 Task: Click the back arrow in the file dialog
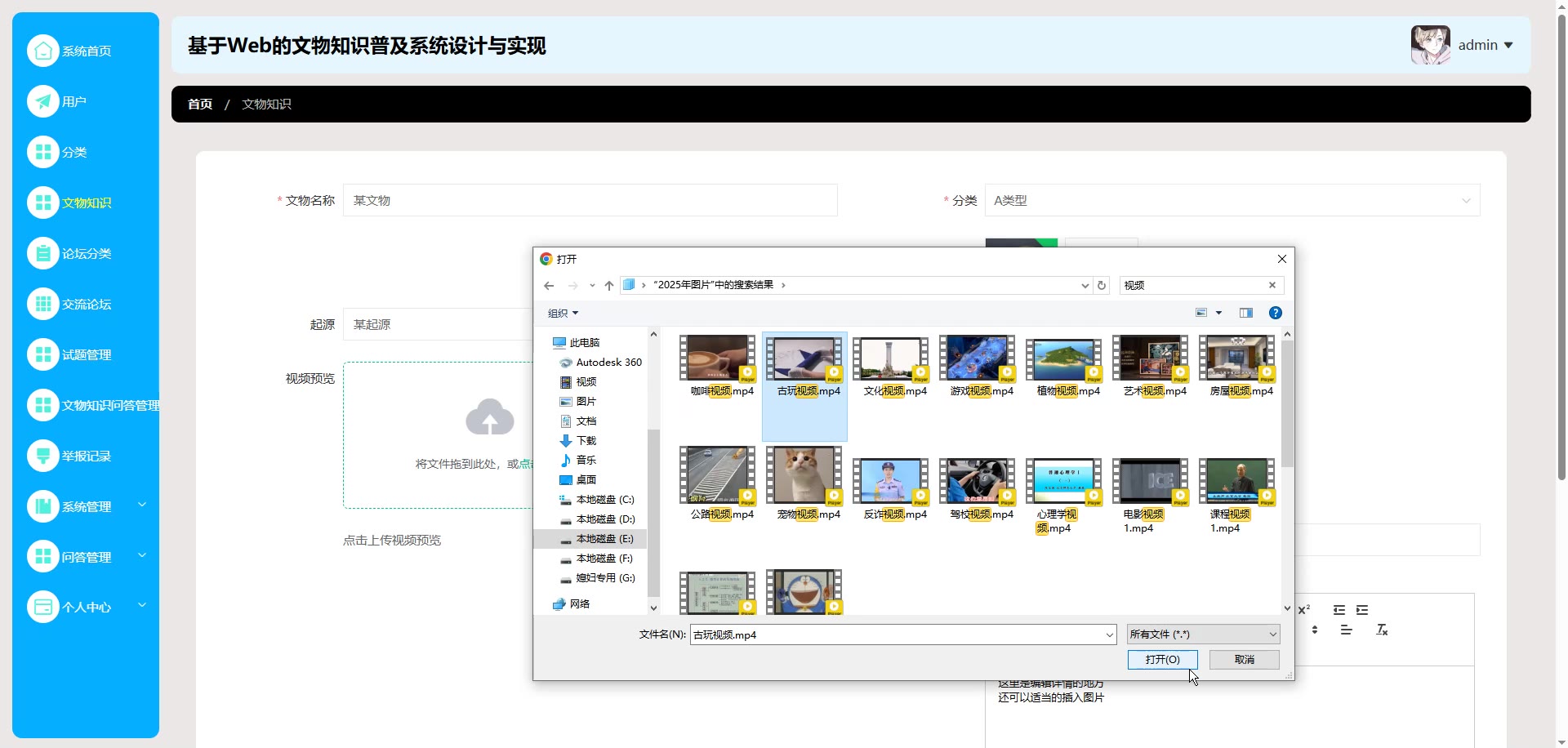[x=549, y=286]
